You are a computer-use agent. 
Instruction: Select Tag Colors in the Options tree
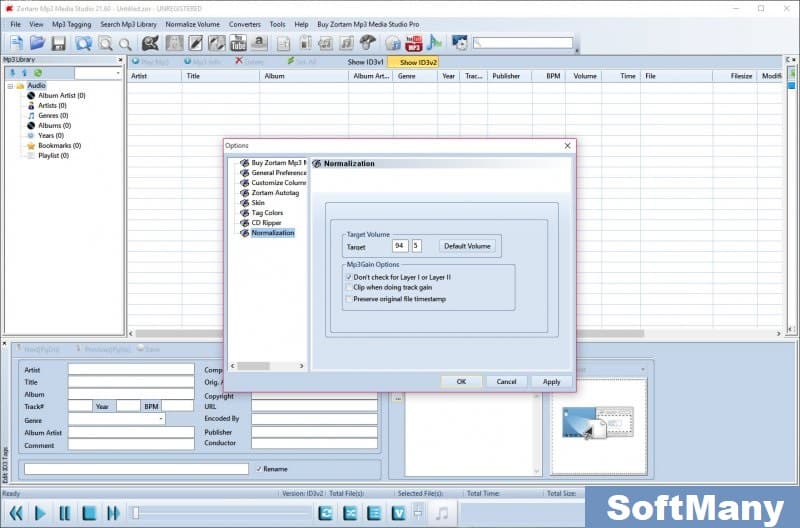point(267,213)
